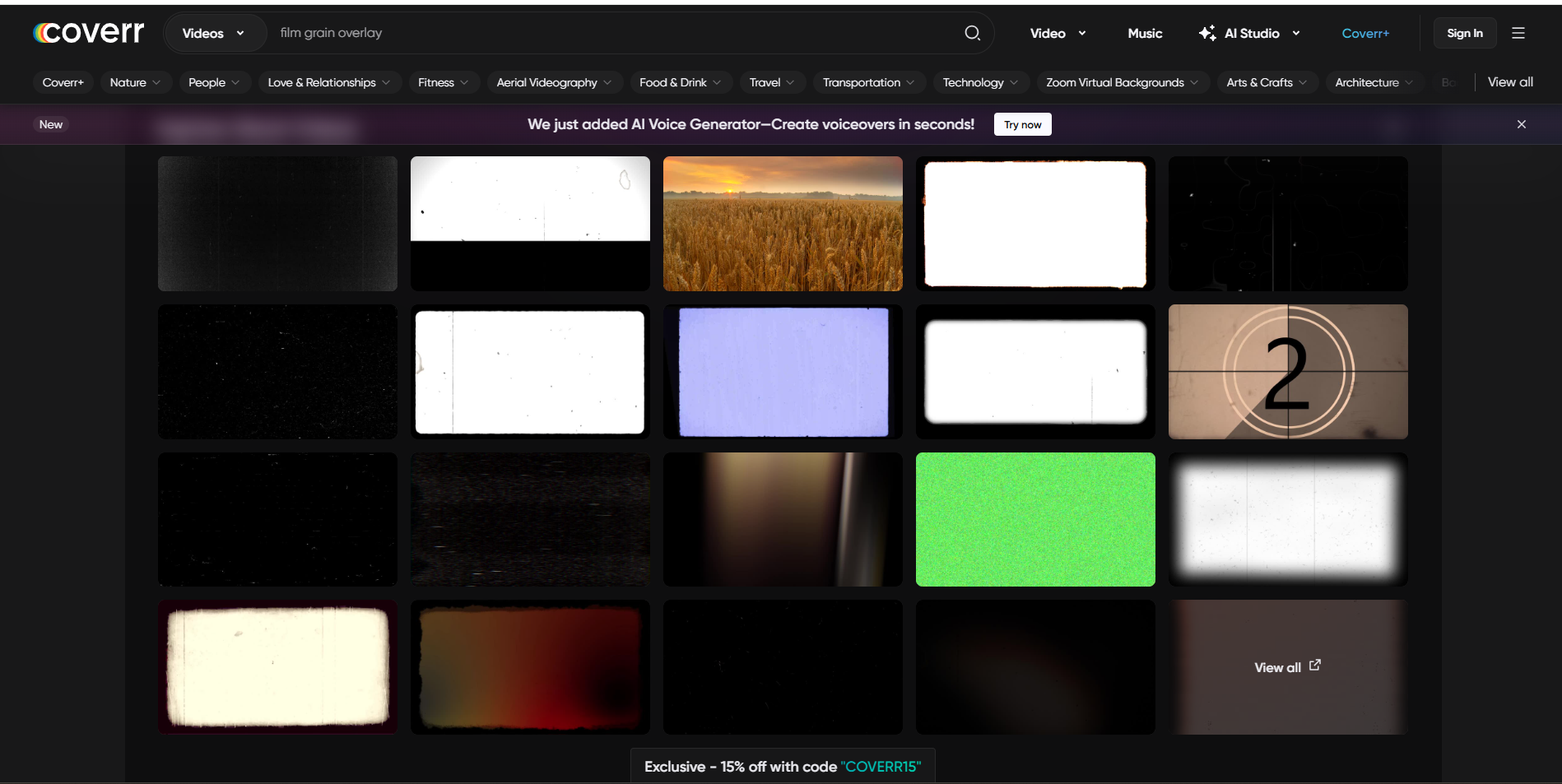Expand the Travel category dropdown
This screenshot has height=784, width=1562.
[771, 82]
